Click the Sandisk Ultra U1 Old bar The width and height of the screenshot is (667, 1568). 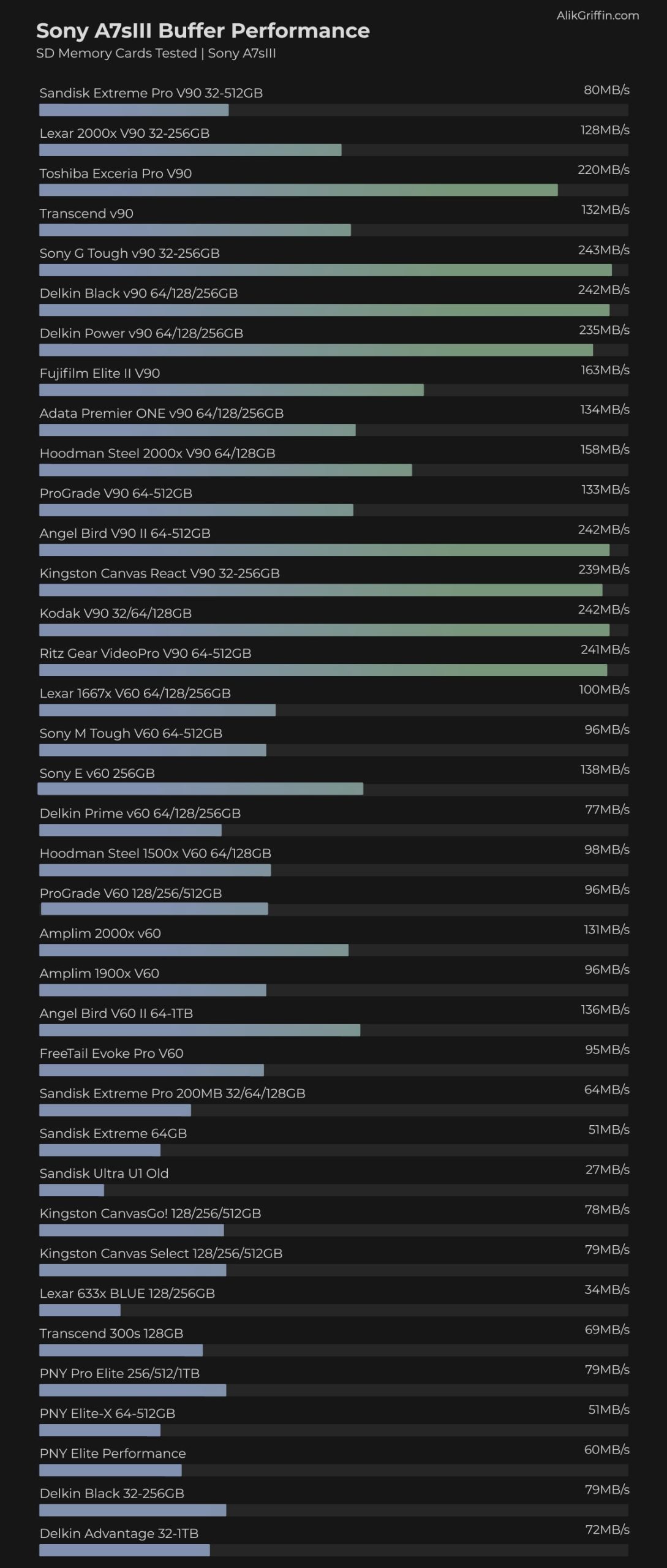coord(72,1190)
